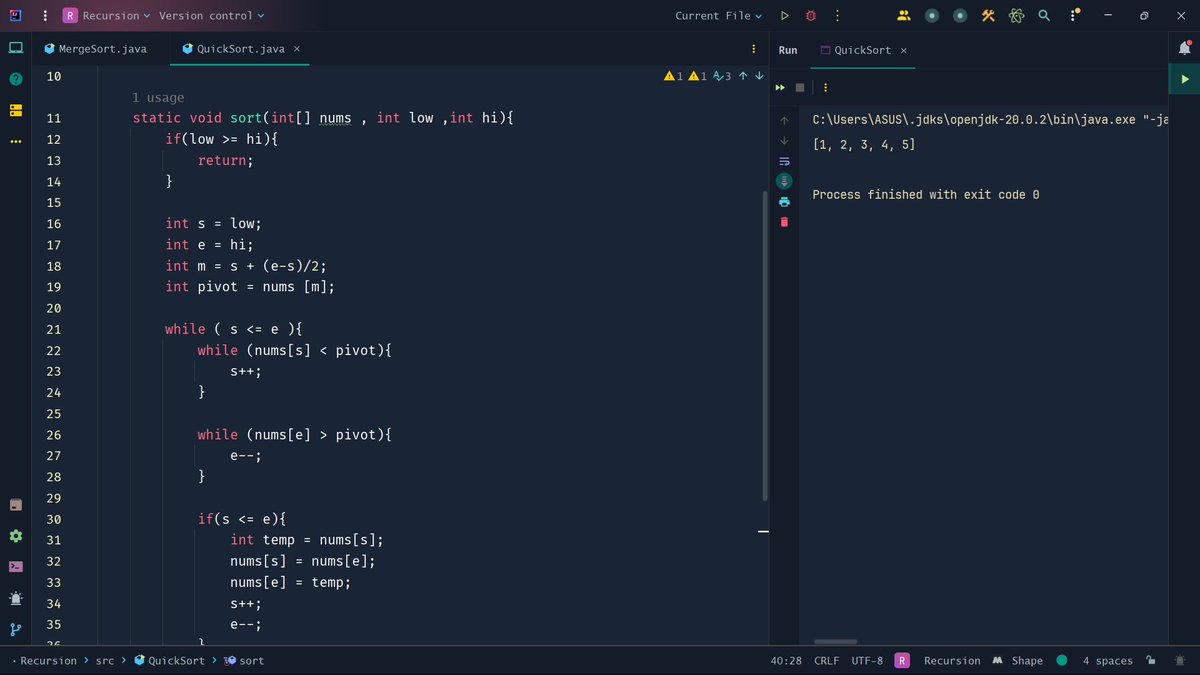The image size is (1200, 675).
Task: Open Search Everywhere magnifier icon
Action: [x=1044, y=15]
